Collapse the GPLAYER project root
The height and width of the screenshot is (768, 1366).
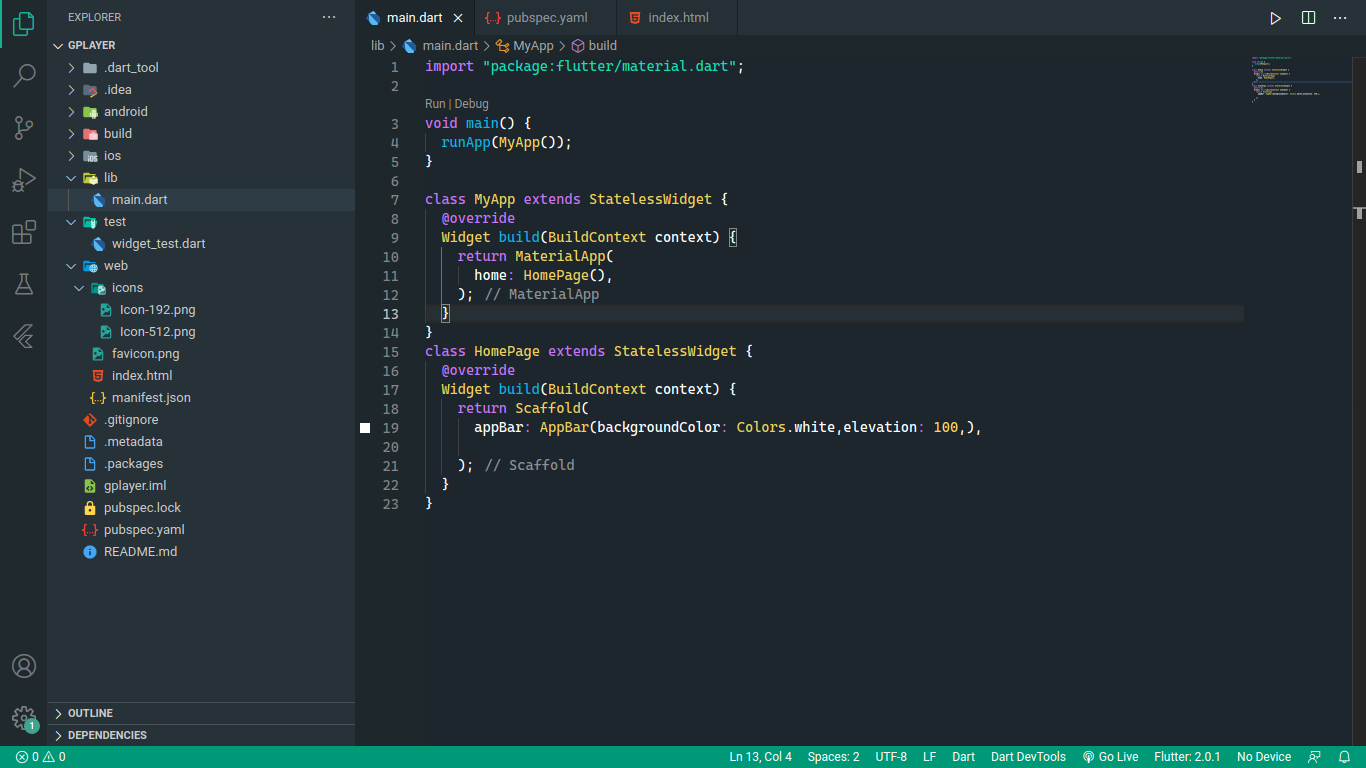(x=201, y=46)
